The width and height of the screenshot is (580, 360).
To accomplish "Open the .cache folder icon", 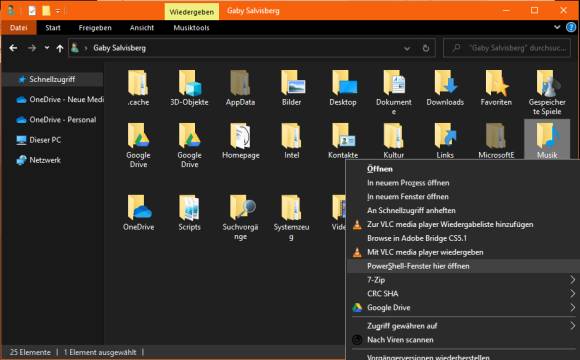I will click(x=138, y=83).
